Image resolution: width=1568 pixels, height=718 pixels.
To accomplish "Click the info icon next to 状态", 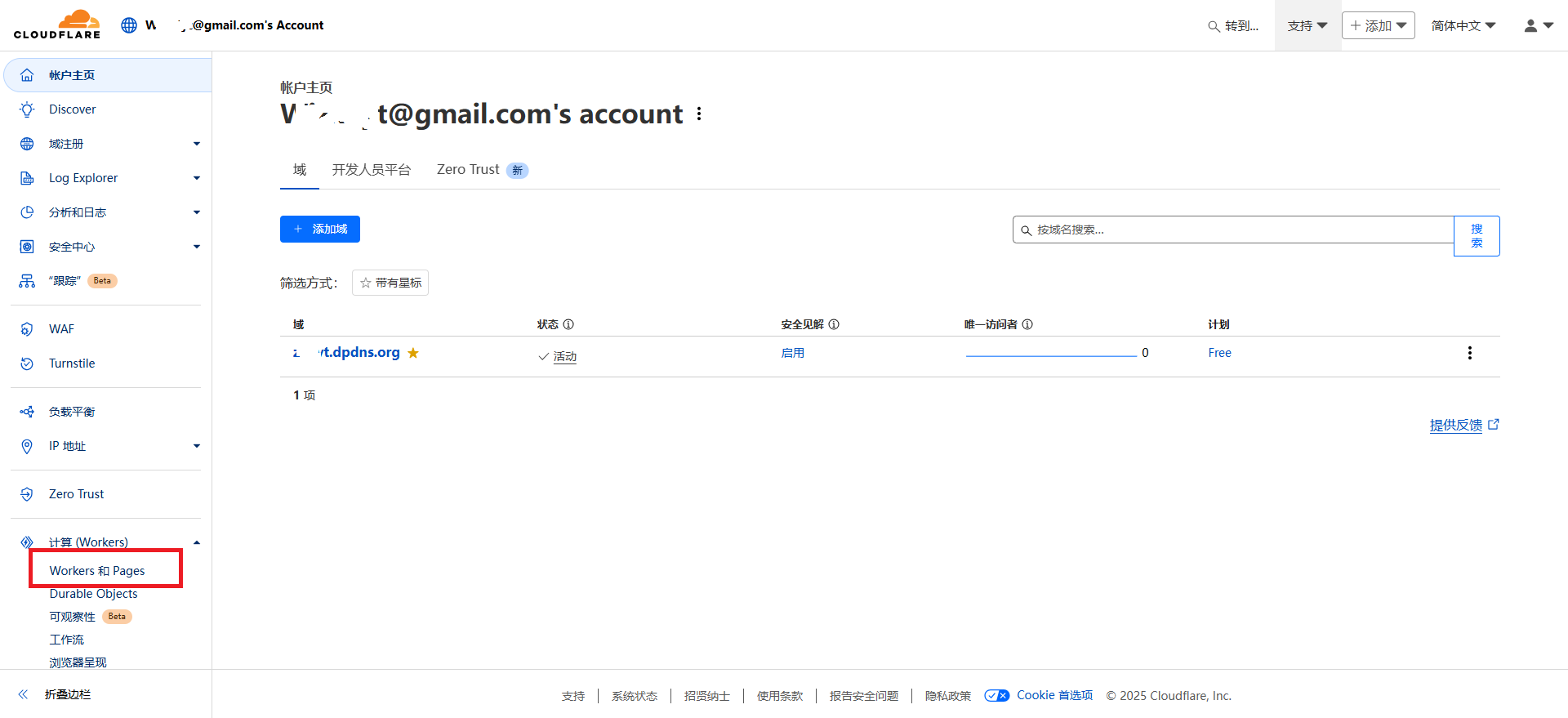I will click(x=568, y=324).
